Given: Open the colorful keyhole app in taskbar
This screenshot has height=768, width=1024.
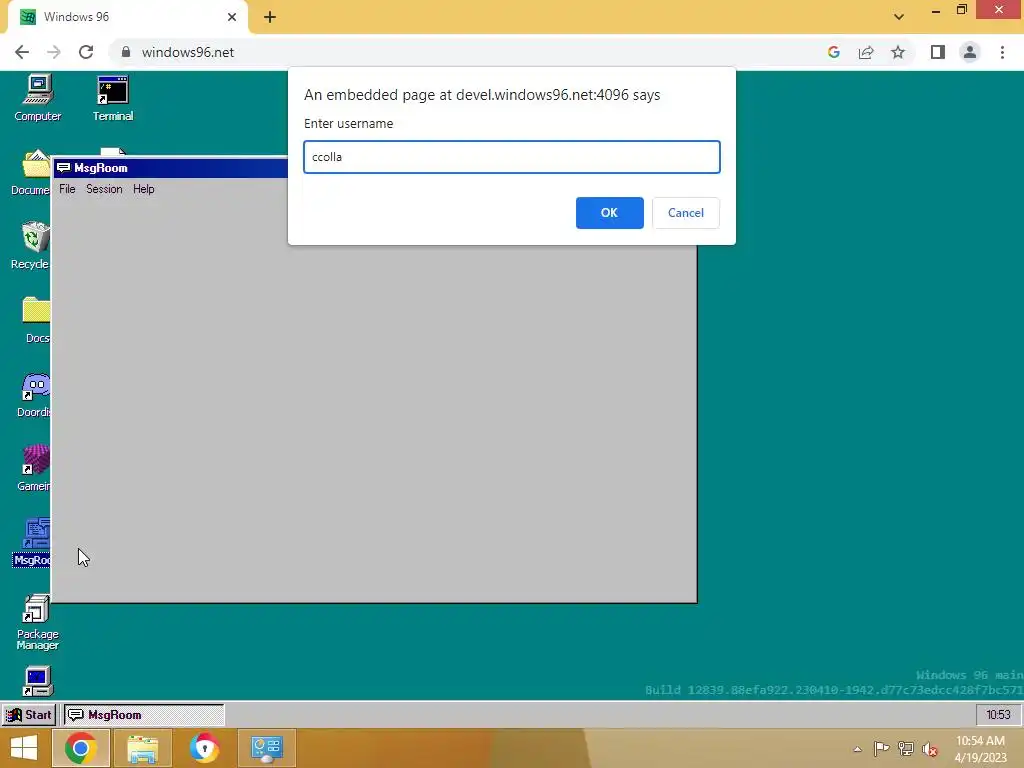Looking at the screenshot, I should pyautogui.click(x=204, y=748).
